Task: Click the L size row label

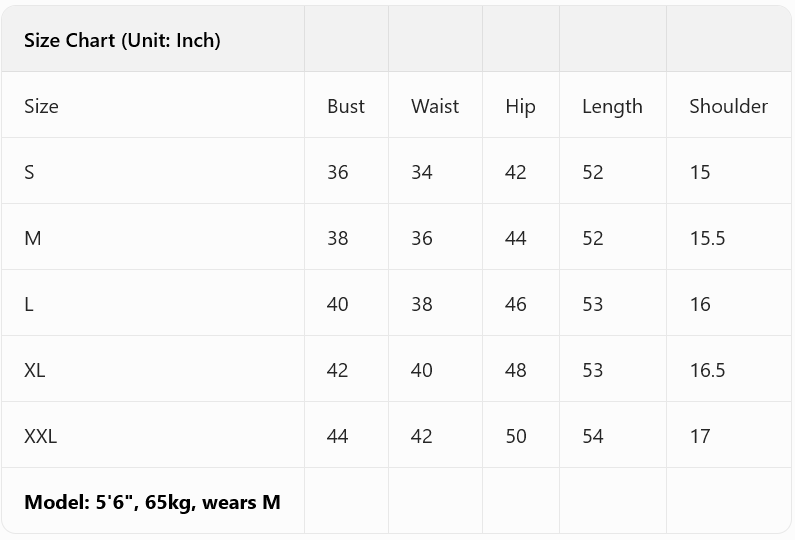Action: 29,304
